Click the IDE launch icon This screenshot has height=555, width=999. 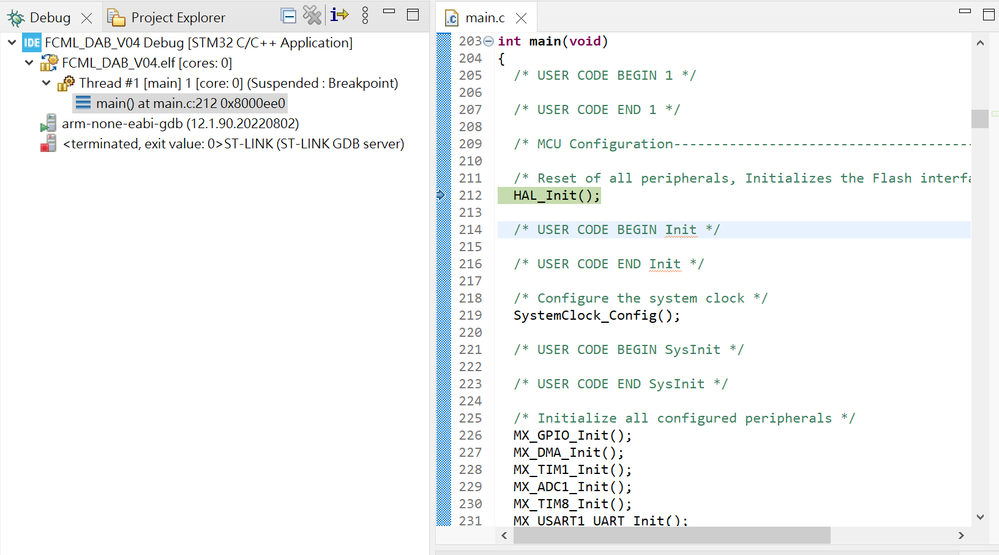click(32, 43)
